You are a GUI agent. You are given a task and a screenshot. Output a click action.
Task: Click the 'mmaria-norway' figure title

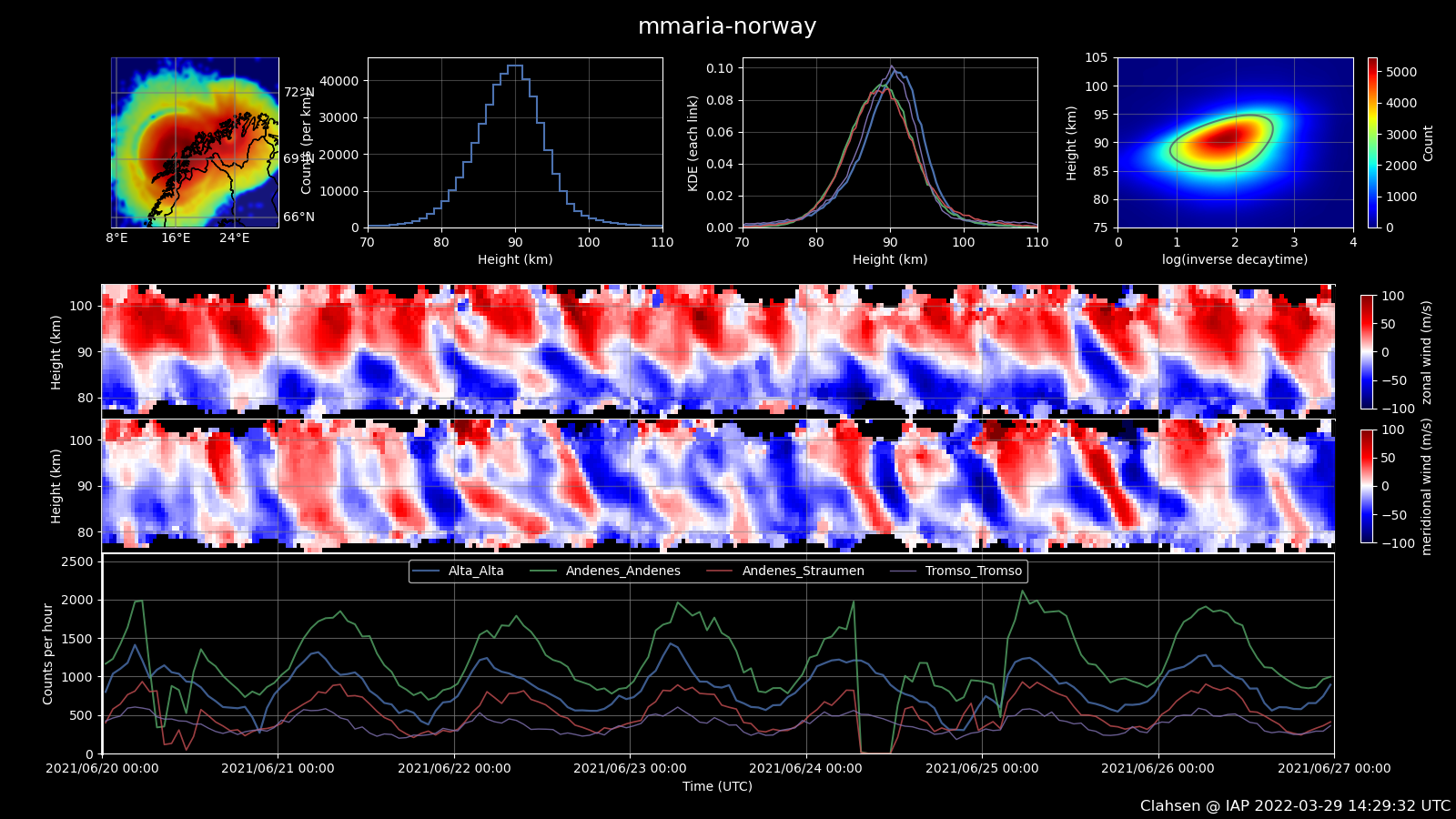(727, 26)
